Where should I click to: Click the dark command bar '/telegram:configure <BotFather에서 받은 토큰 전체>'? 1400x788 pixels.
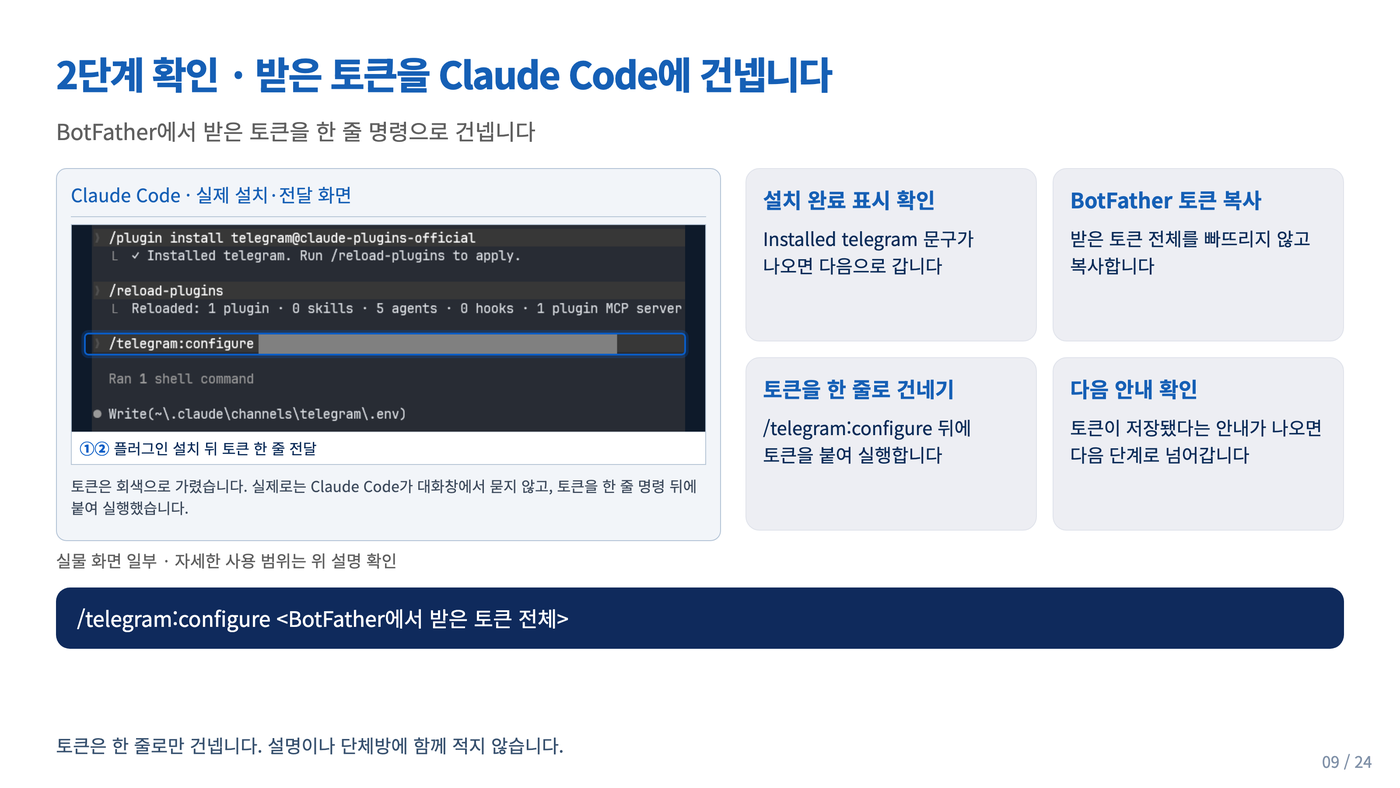(x=699, y=618)
